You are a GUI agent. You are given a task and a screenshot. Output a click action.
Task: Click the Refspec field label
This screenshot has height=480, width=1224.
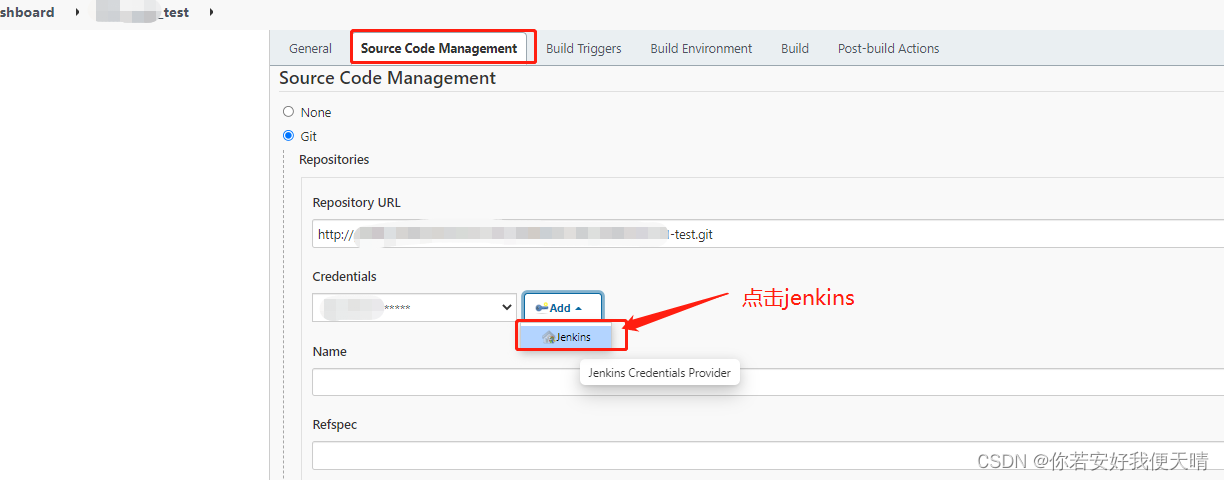click(x=334, y=424)
